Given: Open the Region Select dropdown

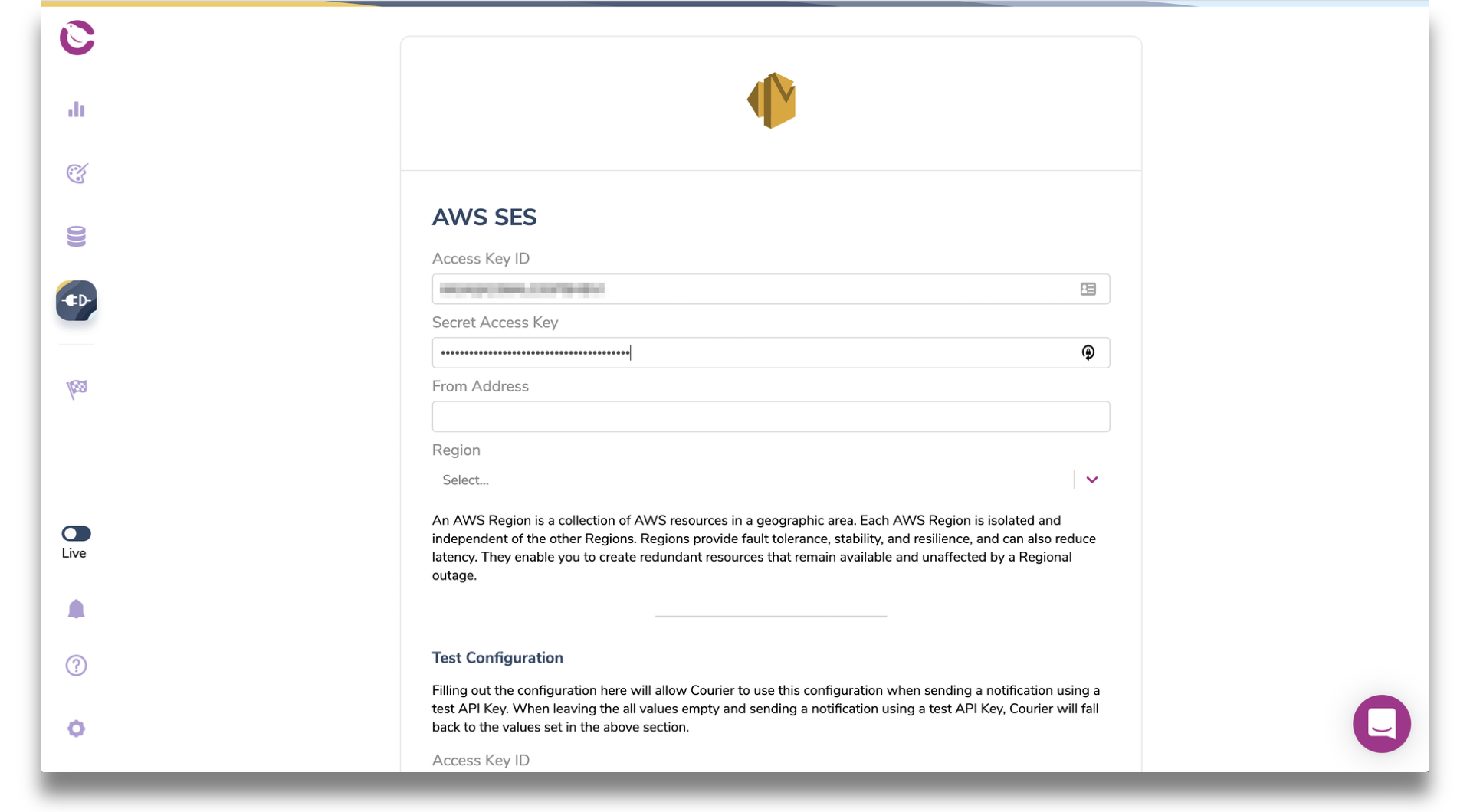Looking at the screenshot, I should tap(770, 480).
